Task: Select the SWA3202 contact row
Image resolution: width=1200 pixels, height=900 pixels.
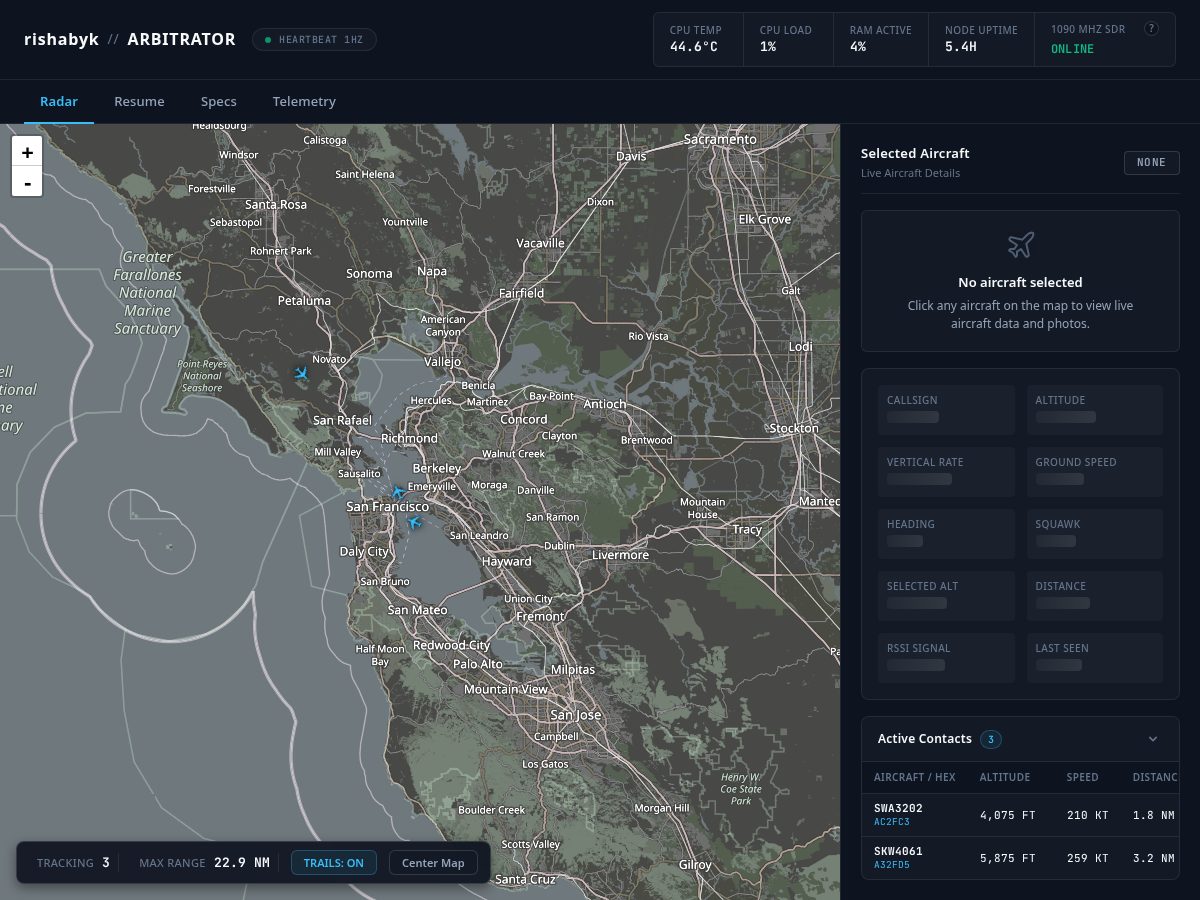Action: click(1020, 815)
